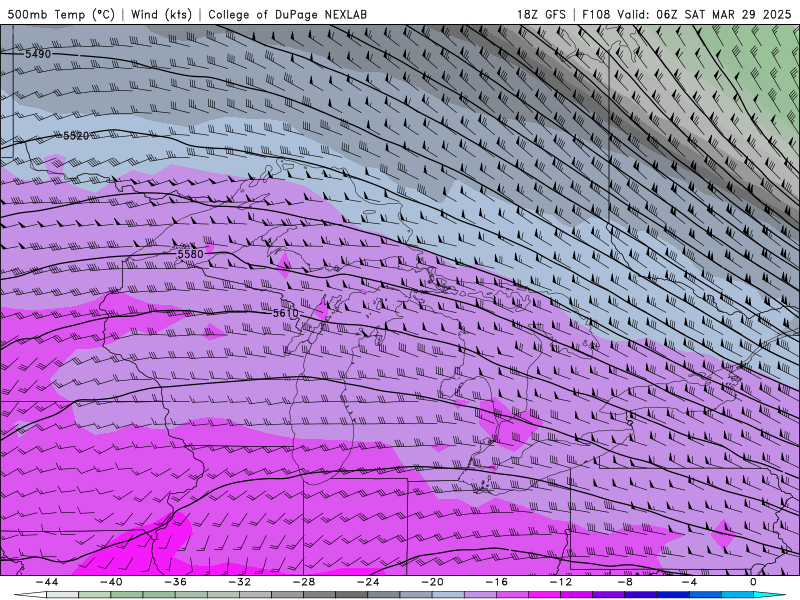This screenshot has height=600, width=800.
Task: Click the -36 colorbar tick label
Action: point(175,582)
